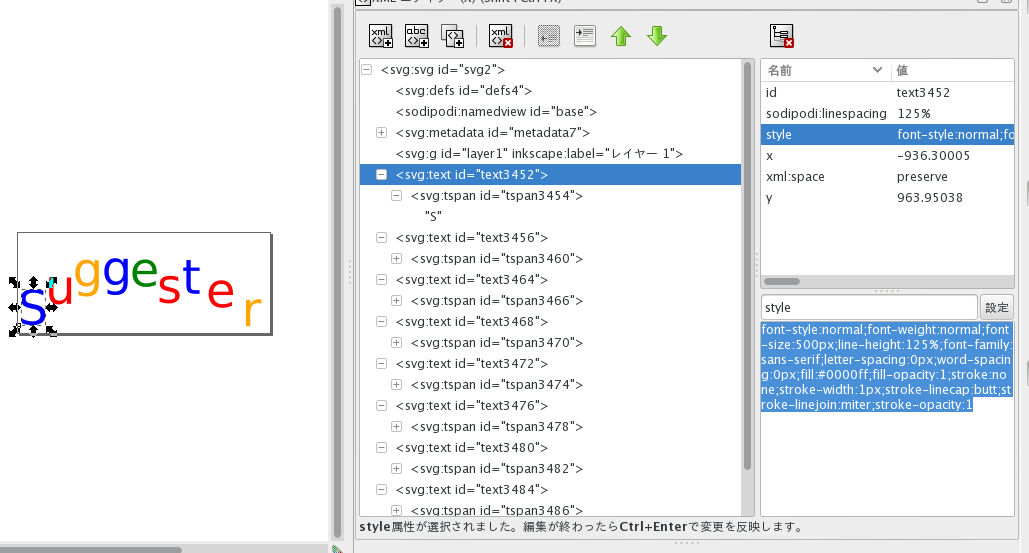Select the x attribute row
1029x553 pixels.
click(887, 155)
